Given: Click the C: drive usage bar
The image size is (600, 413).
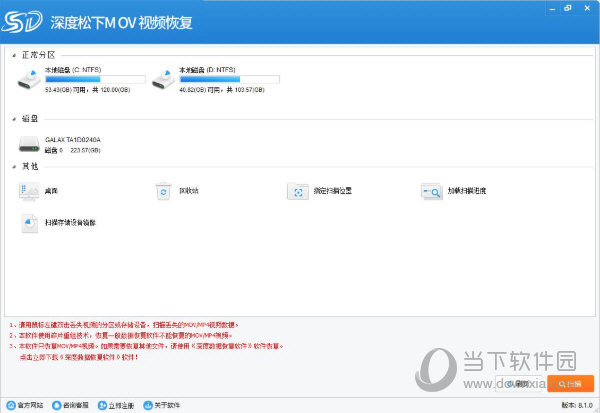Looking at the screenshot, I should (95, 79).
